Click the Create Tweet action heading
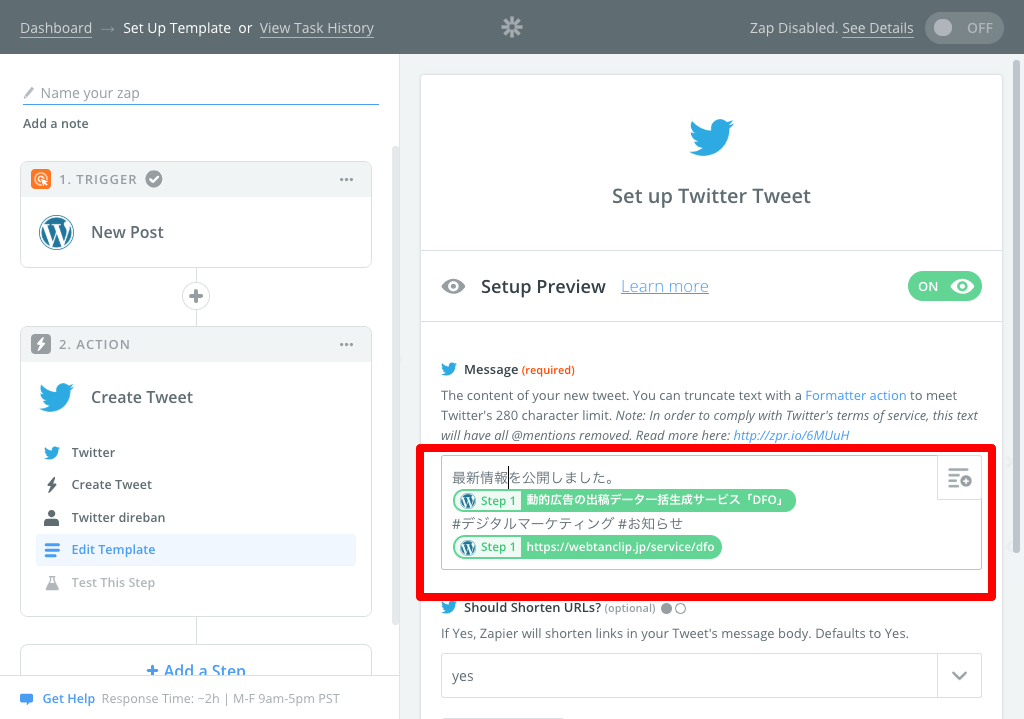Image resolution: width=1024 pixels, height=719 pixels. (142, 397)
